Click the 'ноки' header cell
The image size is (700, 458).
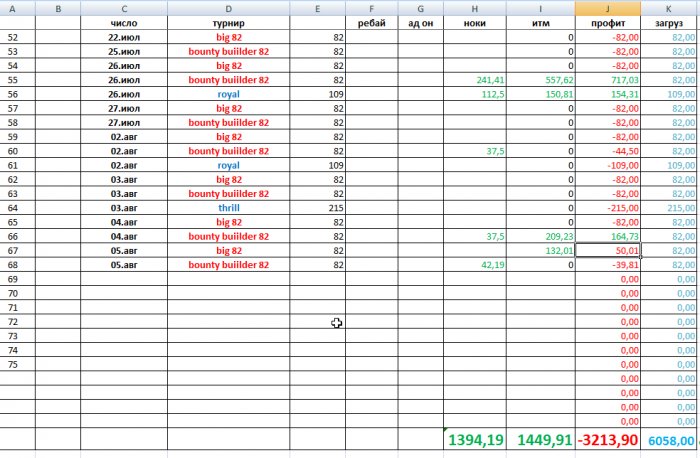point(475,23)
